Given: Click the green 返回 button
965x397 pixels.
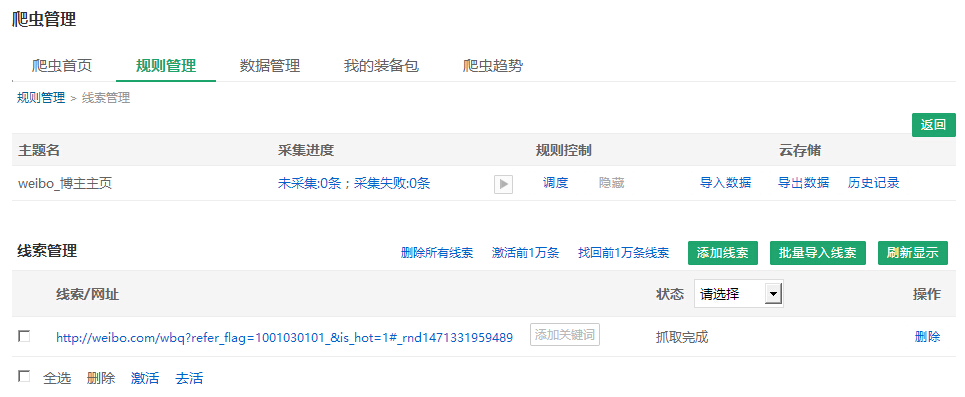Looking at the screenshot, I should [933, 125].
